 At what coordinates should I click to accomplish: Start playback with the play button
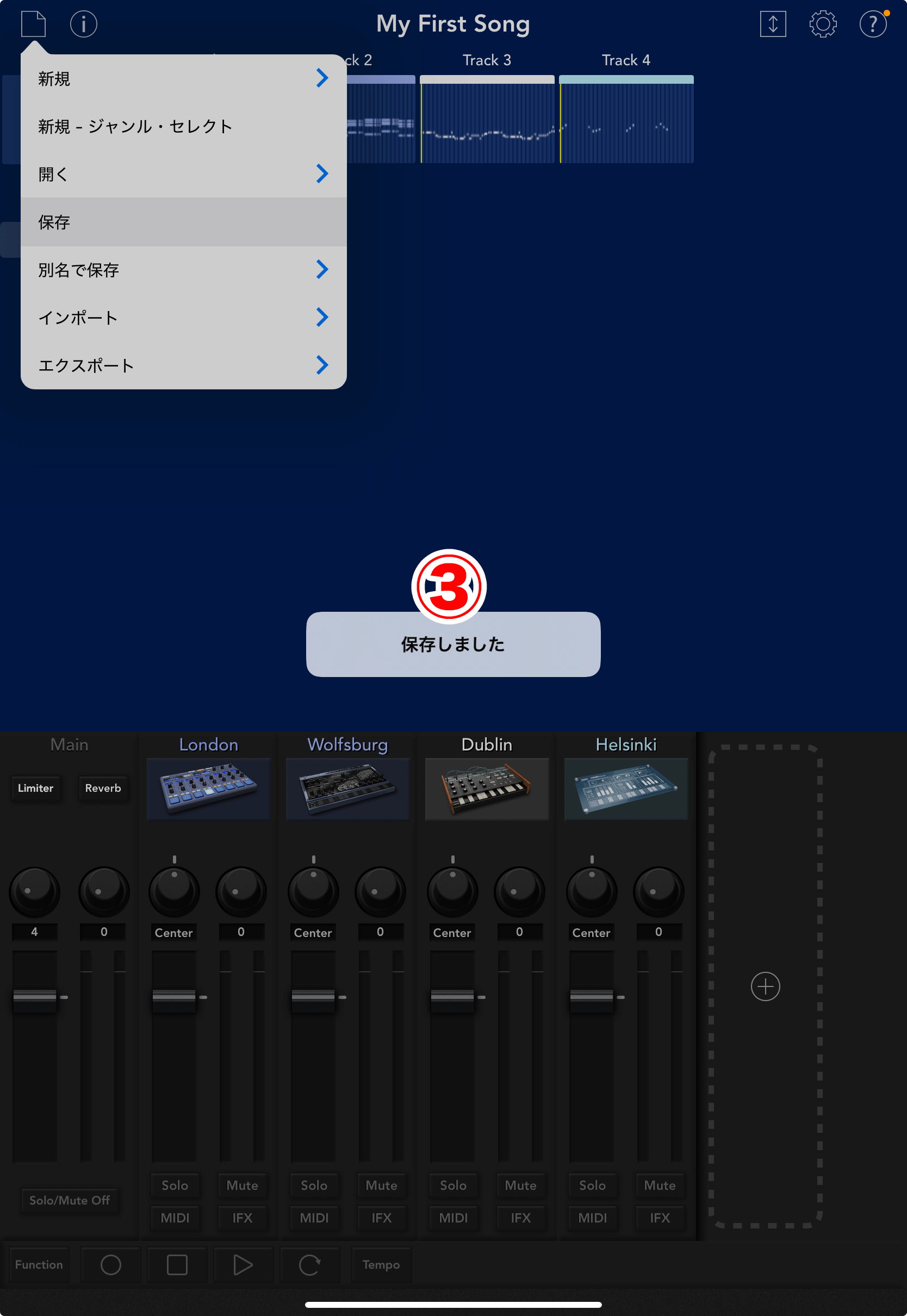pyautogui.click(x=243, y=1265)
